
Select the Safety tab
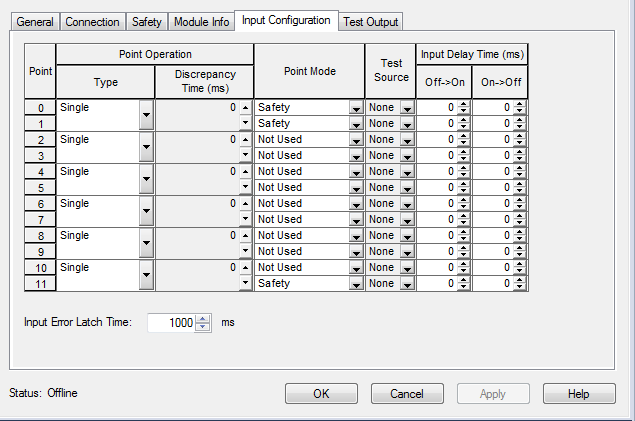coord(147,22)
